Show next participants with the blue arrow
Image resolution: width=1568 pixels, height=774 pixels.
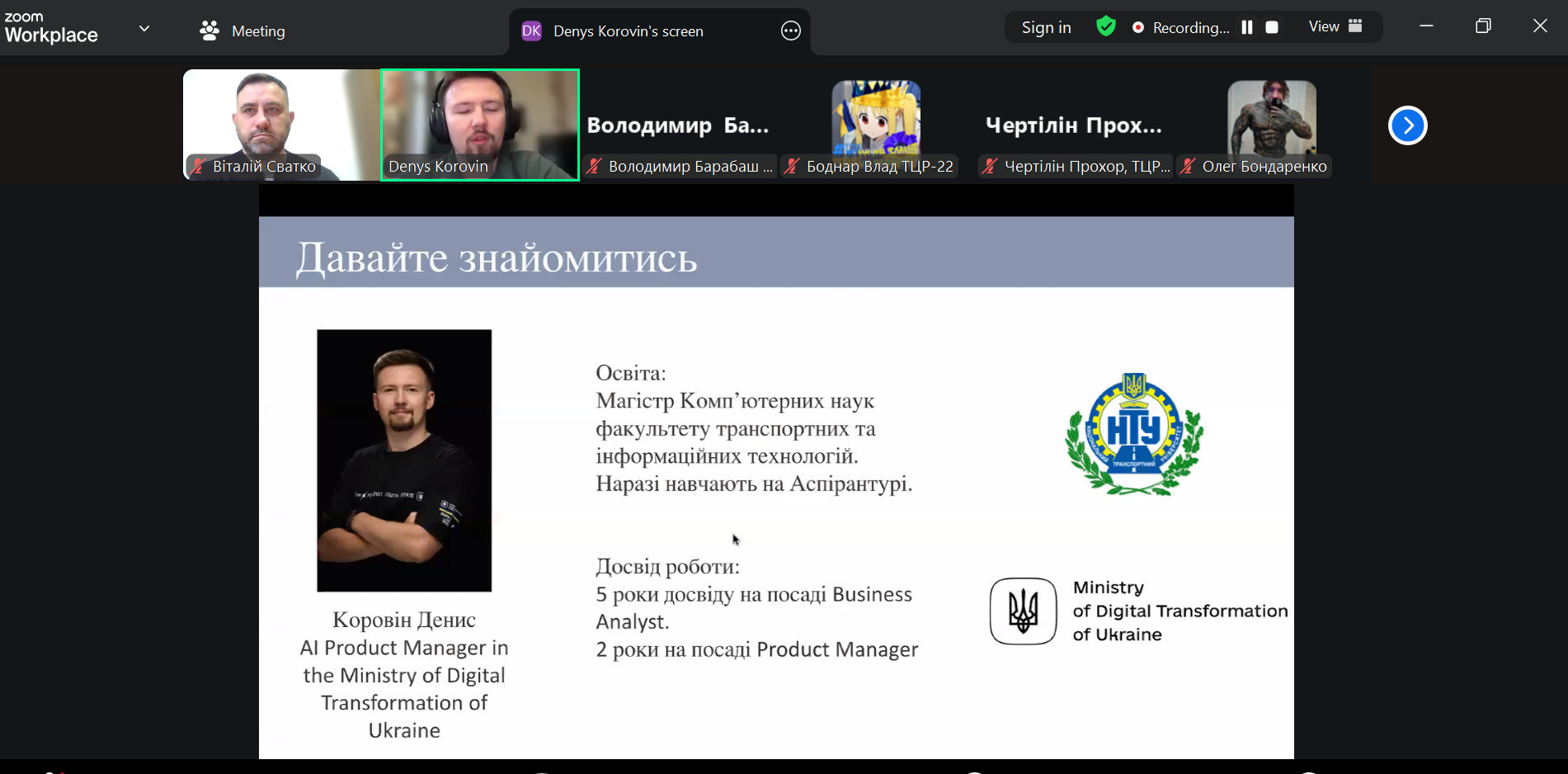(1407, 125)
